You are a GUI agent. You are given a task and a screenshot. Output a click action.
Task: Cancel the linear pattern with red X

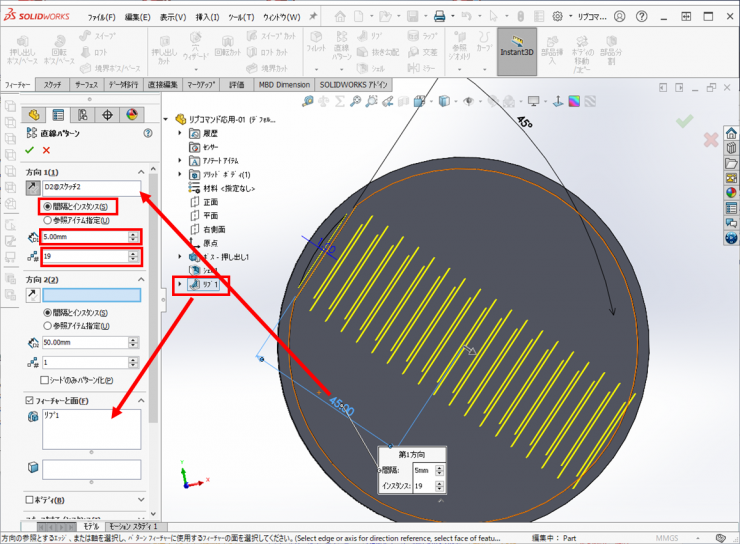point(46,150)
